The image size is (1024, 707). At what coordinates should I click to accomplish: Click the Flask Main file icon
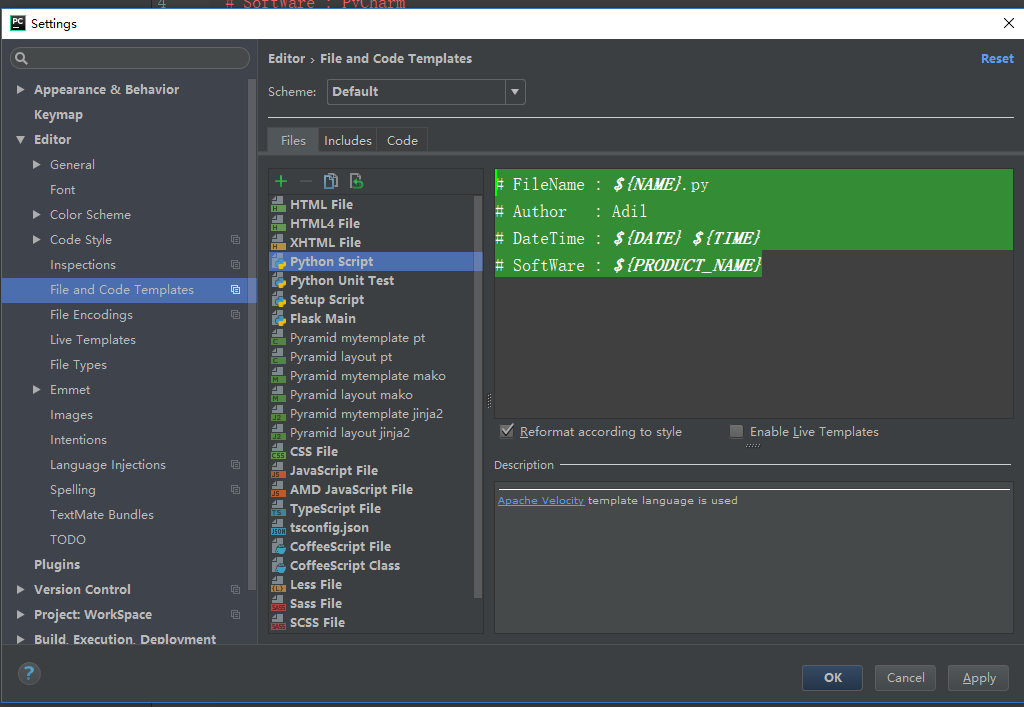tap(278, 318)
